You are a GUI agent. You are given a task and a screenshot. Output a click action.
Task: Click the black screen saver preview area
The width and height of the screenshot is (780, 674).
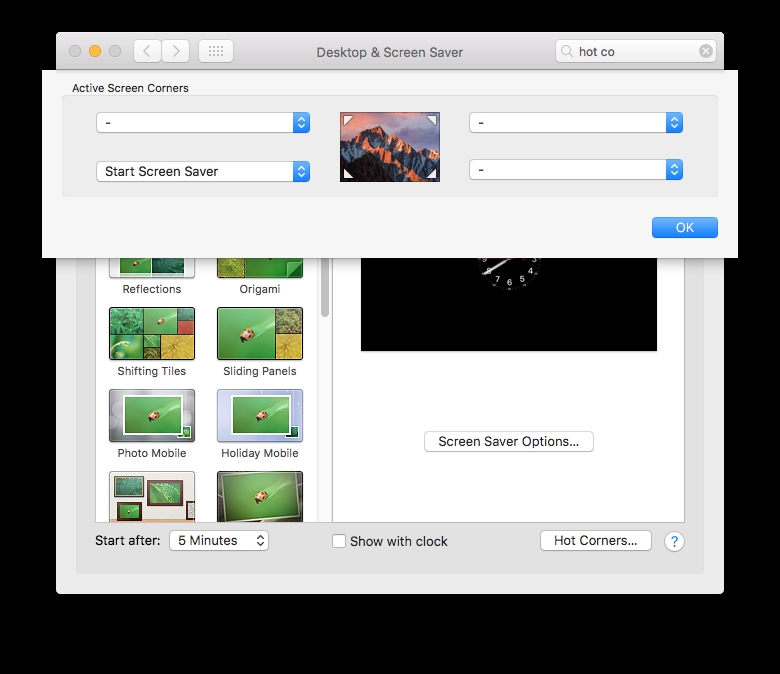tap(508, 304)
